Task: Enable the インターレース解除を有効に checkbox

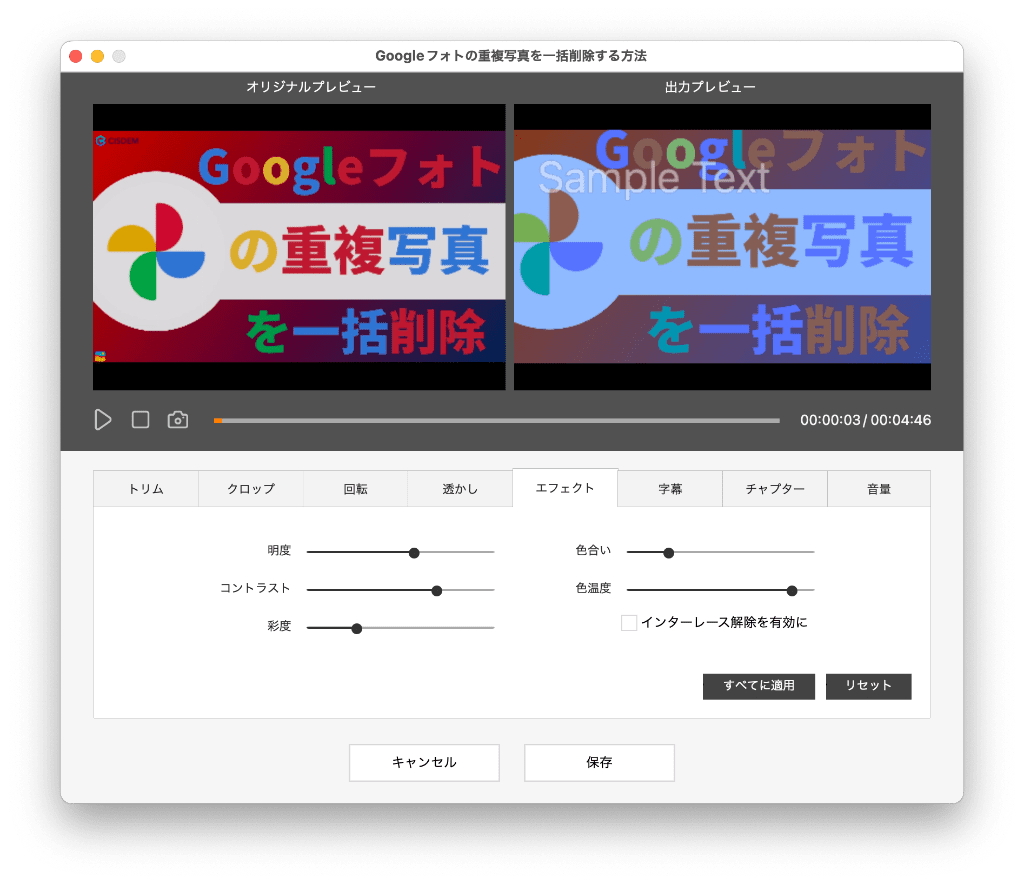Action: click(629, 623)
